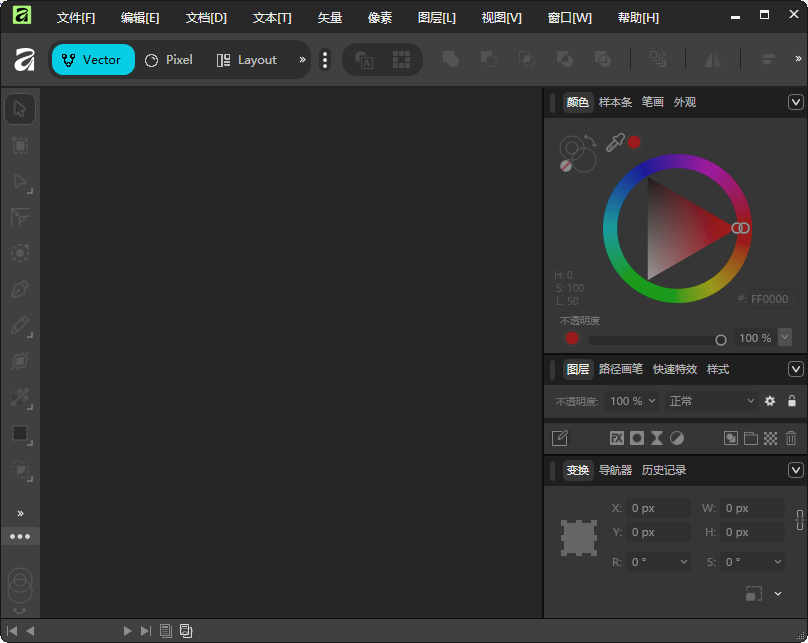Image resolution: width=808 pixels, height=643 pixels.
Task: Open the layer opacity dropdown showing 100%
Action: coord(631,400)
